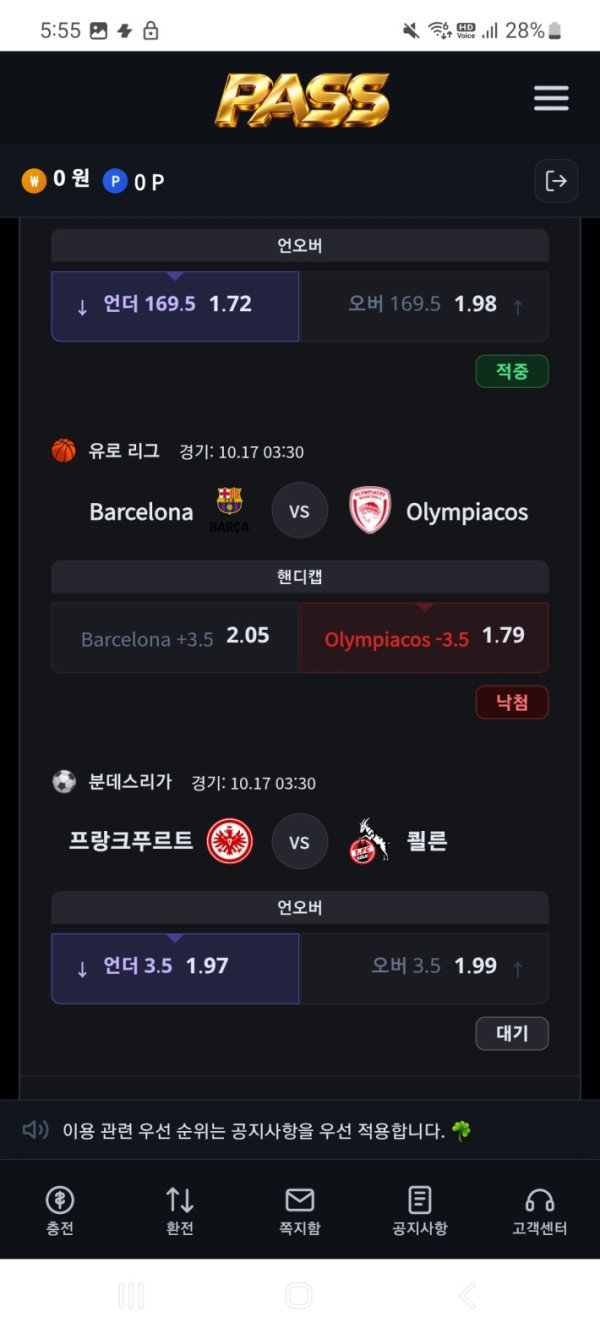Open the 쪽지함 envelope icon

click(300, 1200)
